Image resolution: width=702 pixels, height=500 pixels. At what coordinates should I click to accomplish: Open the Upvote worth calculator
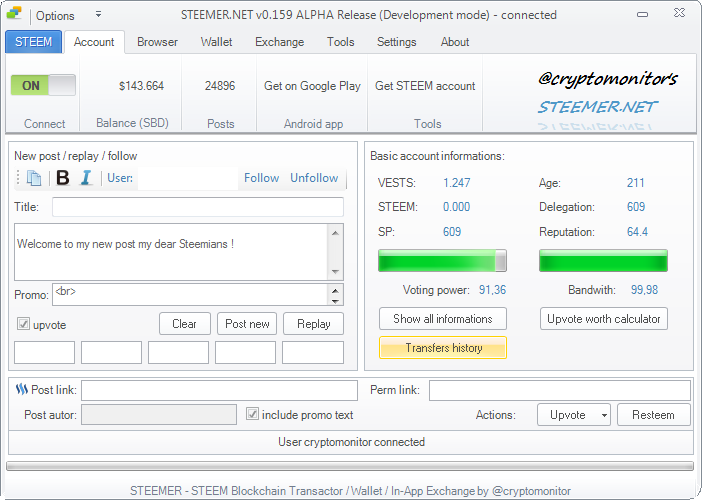click(x=604, y=319)
